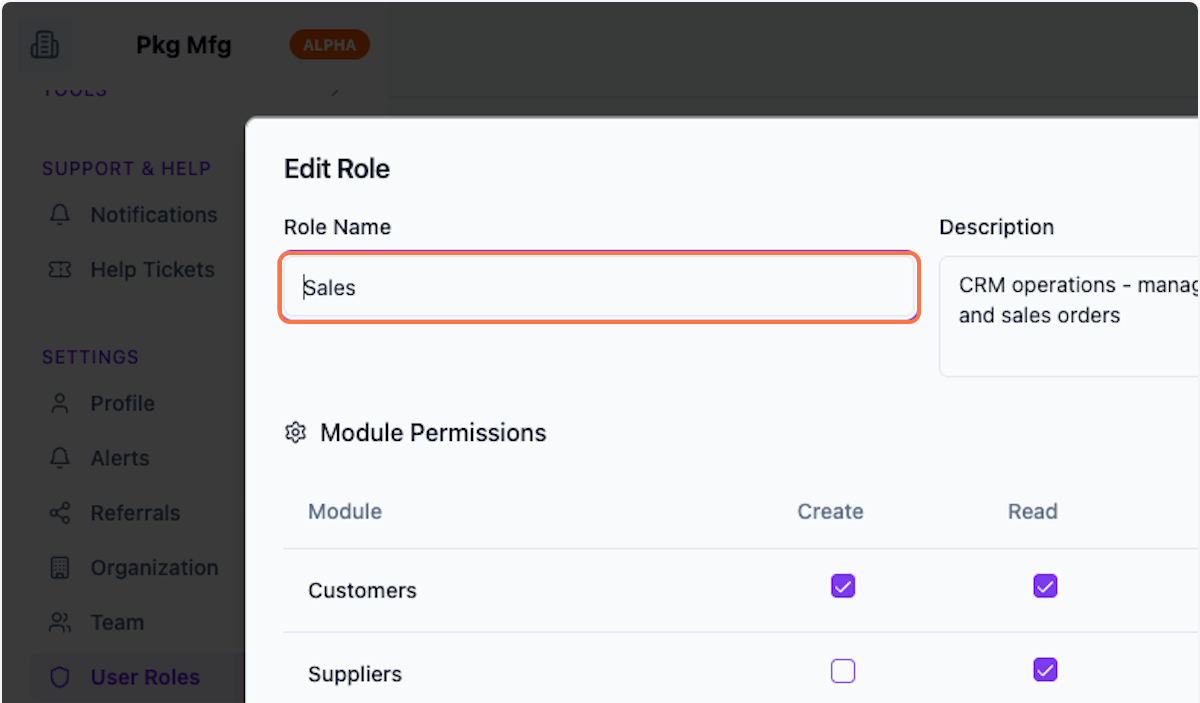
Task: Click the Referrals share icon
Action: pyautogui.click(x=59, y=513)
